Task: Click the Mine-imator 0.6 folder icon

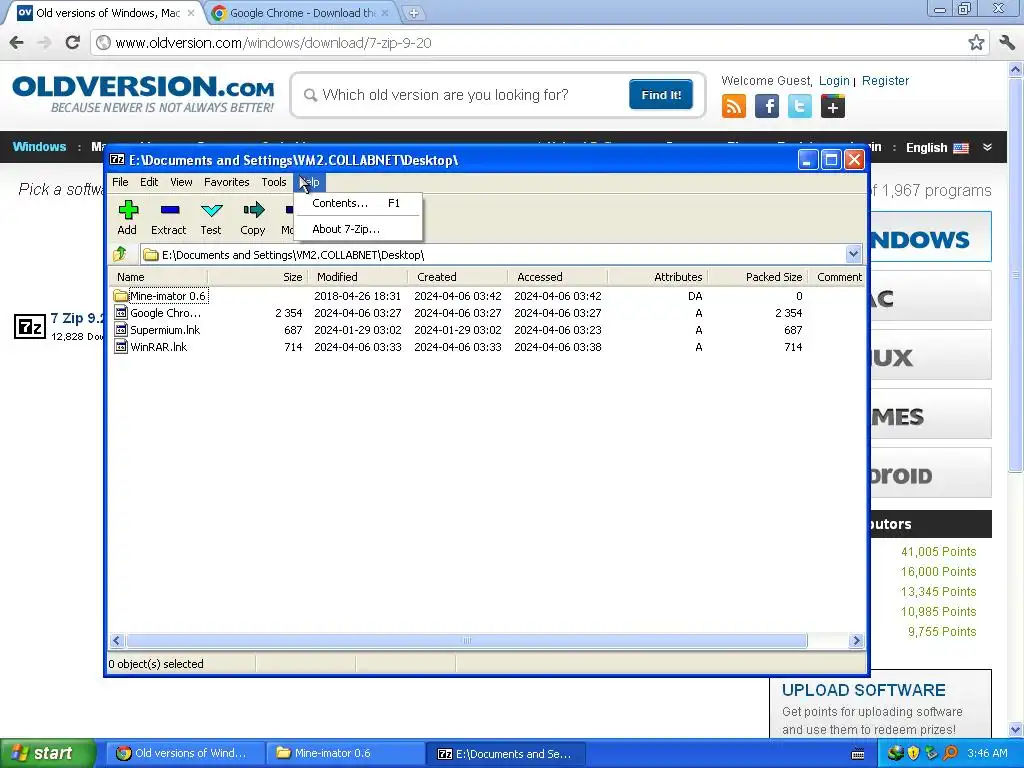Action: point(120,296)
